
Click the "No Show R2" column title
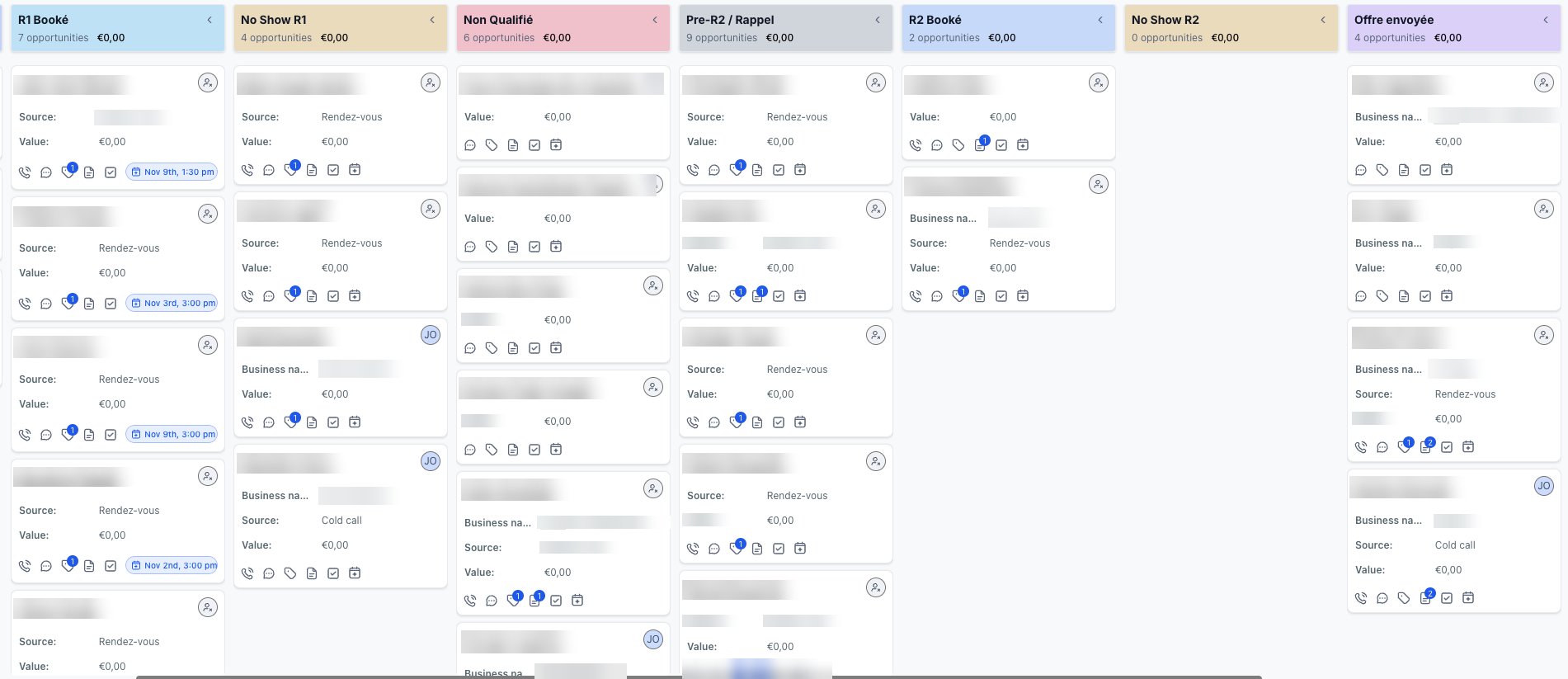[1165, 20]
